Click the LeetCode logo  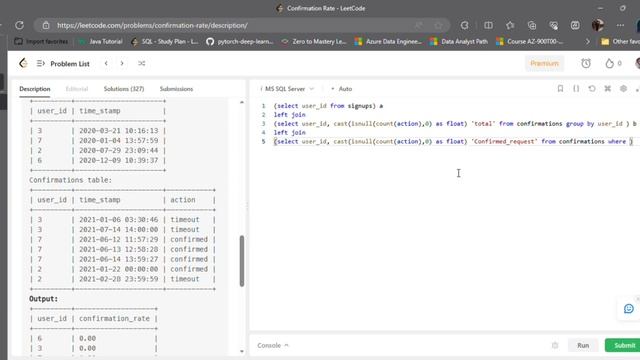[23, 63]
